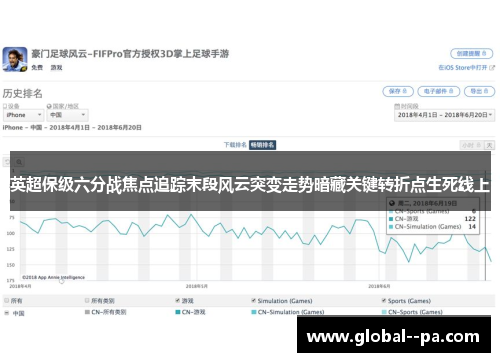Click the 2018年6月 axis label
The width and height of the screenshot is (500, 362).
(379, 286)
